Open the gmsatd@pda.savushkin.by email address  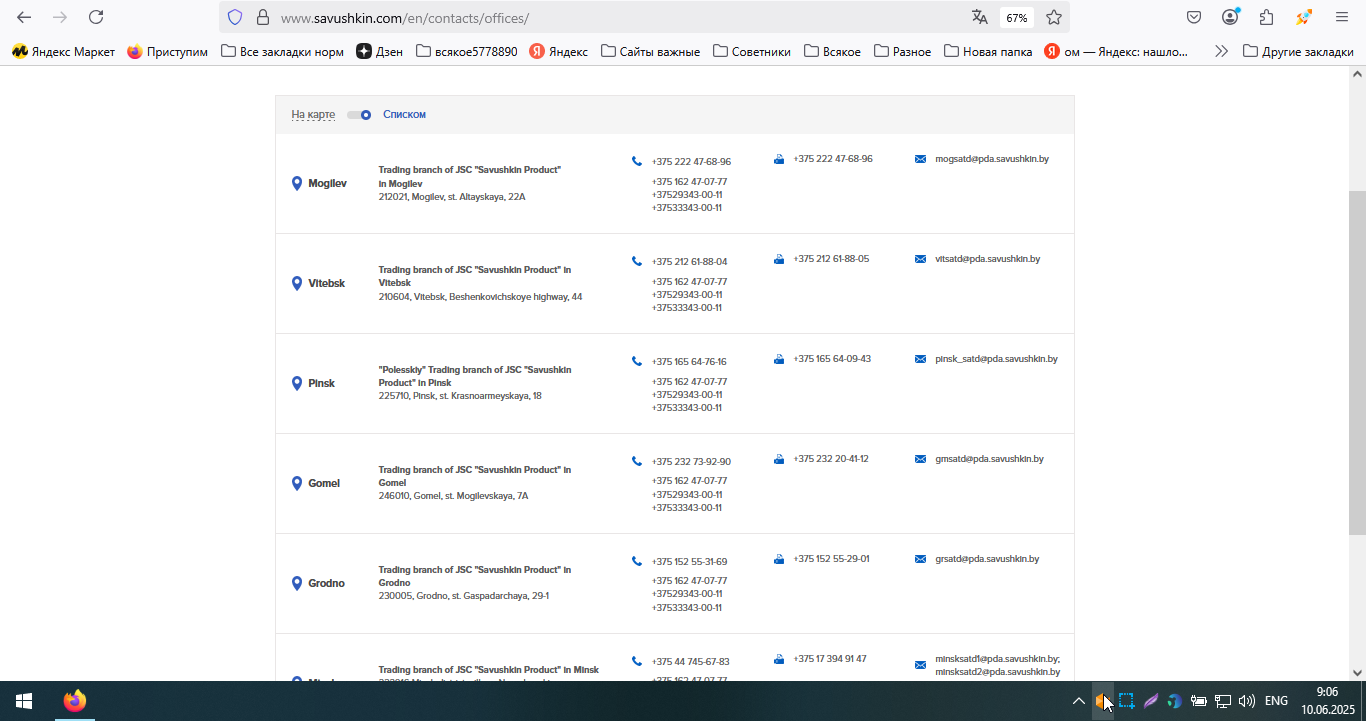[x=989, y=459]
